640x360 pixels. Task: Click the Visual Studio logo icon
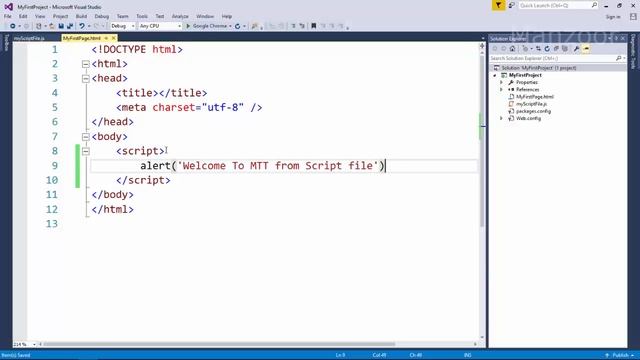(x=8, y=7)
